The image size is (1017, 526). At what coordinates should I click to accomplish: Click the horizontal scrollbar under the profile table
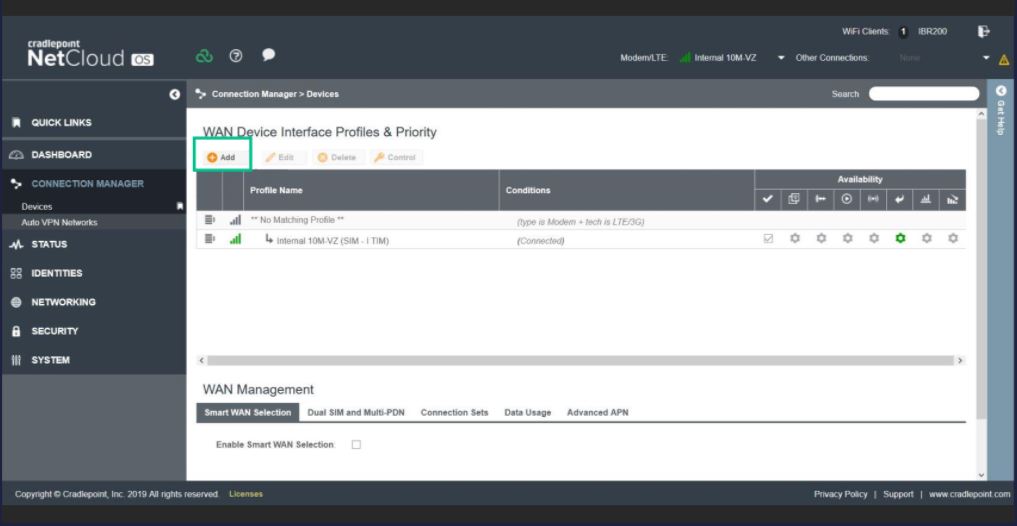click(x=580, y=360)
